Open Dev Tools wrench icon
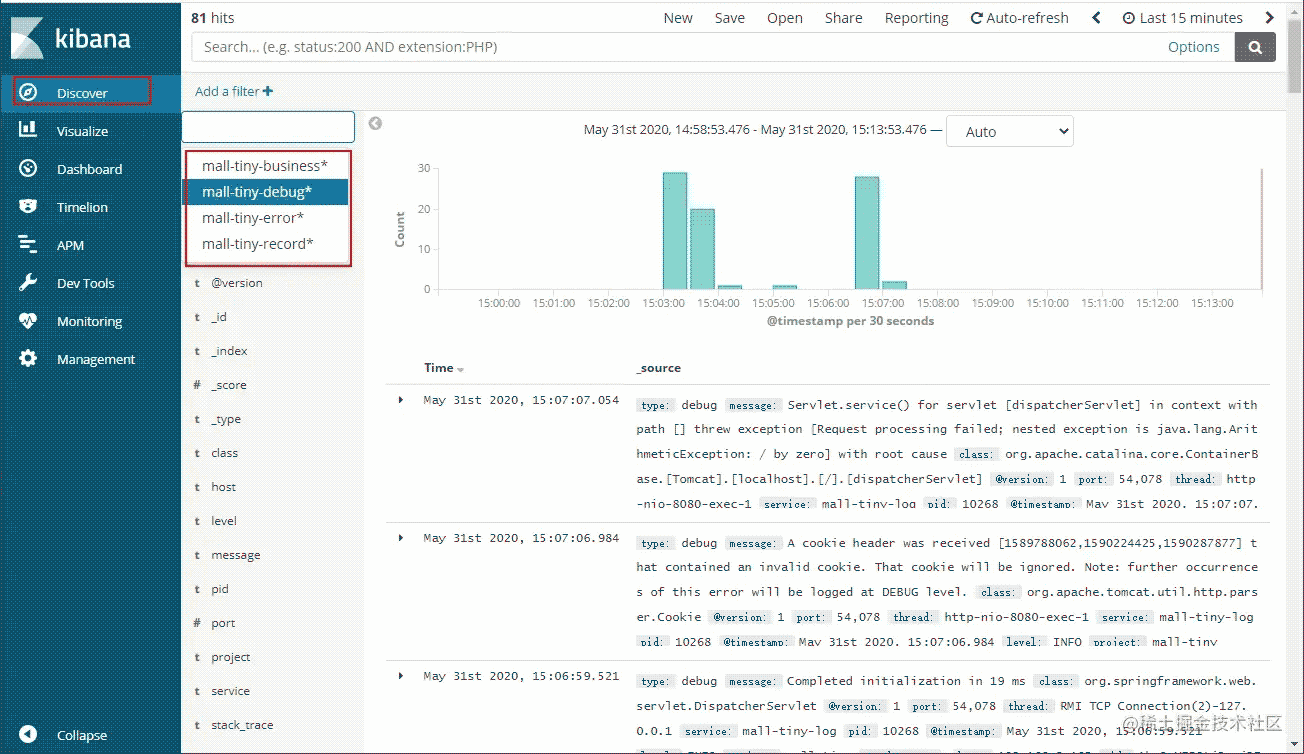1304x754 pixels. pyautogui.click(x=28, y=283)
